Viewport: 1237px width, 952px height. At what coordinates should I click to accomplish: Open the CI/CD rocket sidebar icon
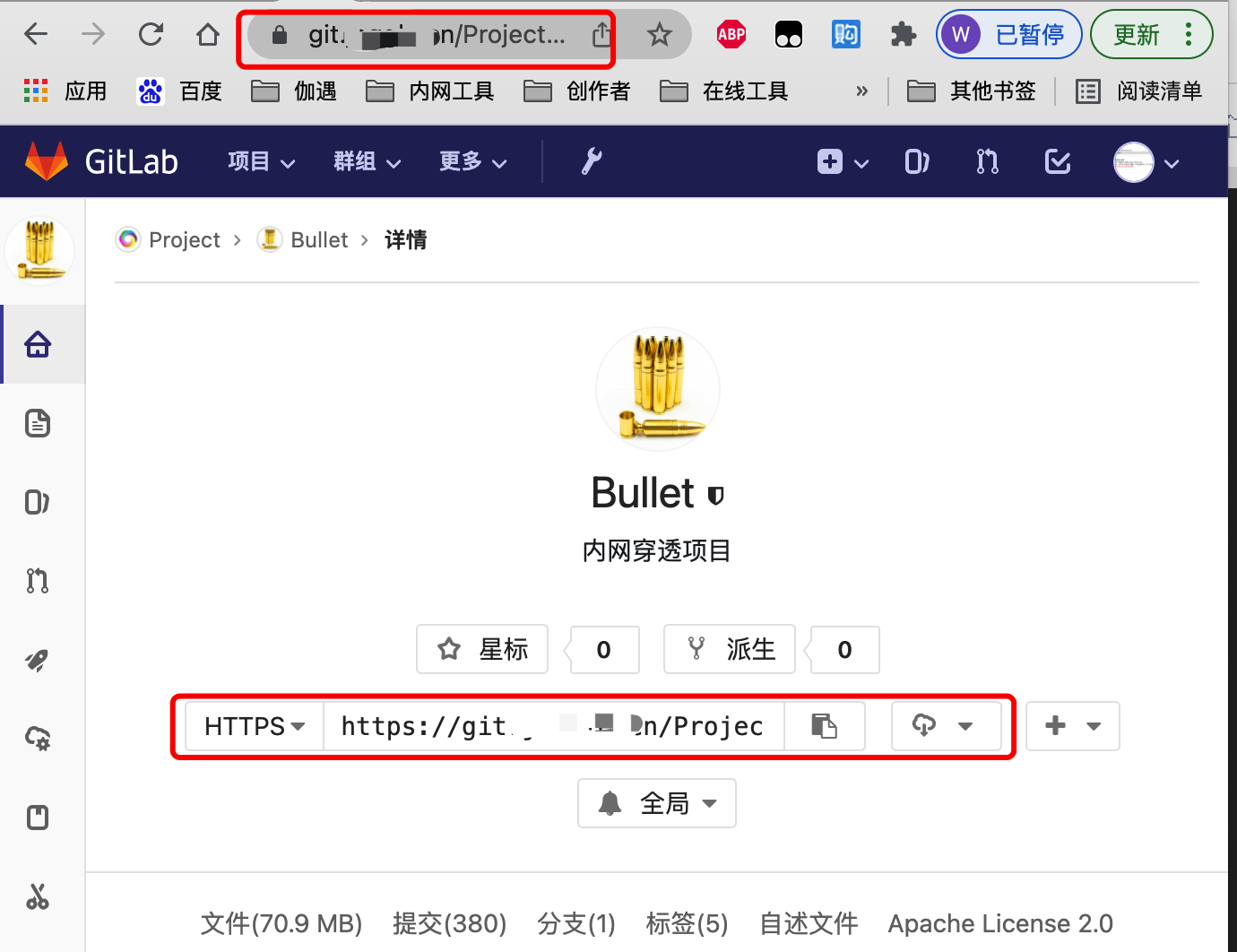pyautogui.click(x=38, y=660)
